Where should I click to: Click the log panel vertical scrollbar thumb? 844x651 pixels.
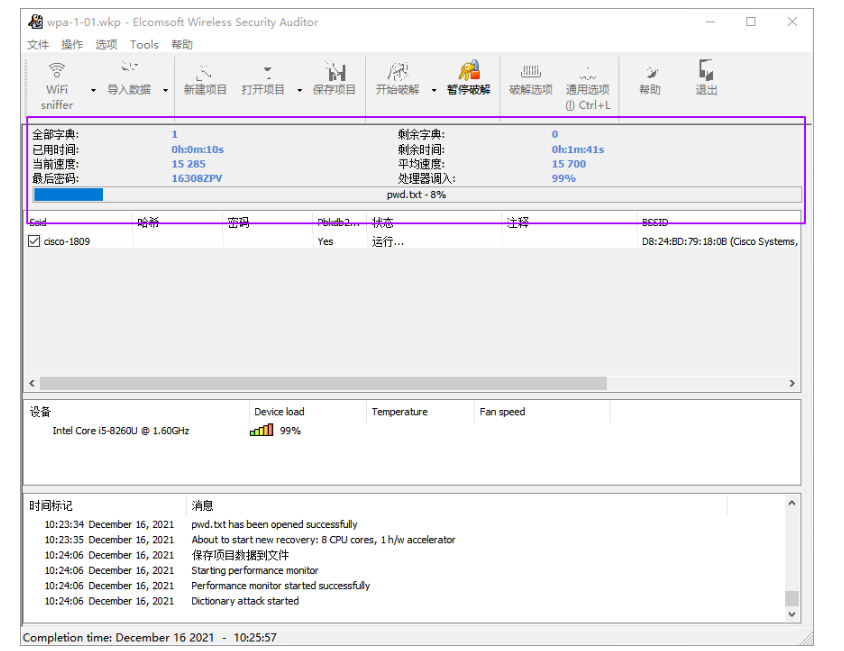tap(792, 599)
